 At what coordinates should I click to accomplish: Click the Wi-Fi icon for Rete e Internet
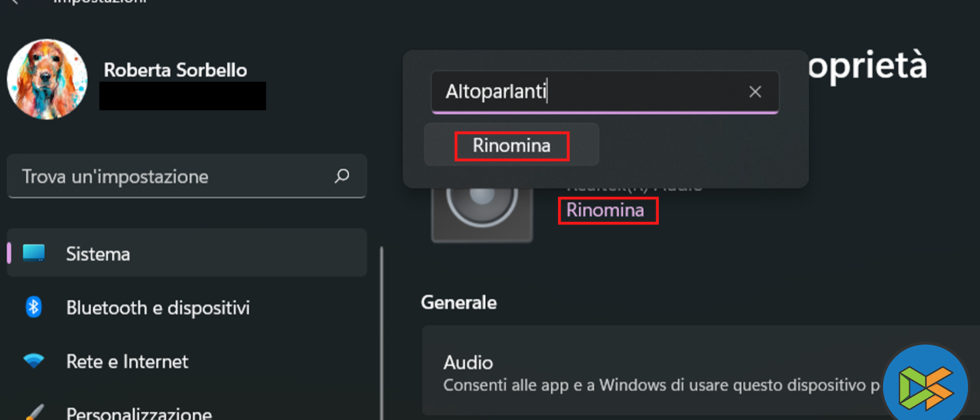coord(33,361)
